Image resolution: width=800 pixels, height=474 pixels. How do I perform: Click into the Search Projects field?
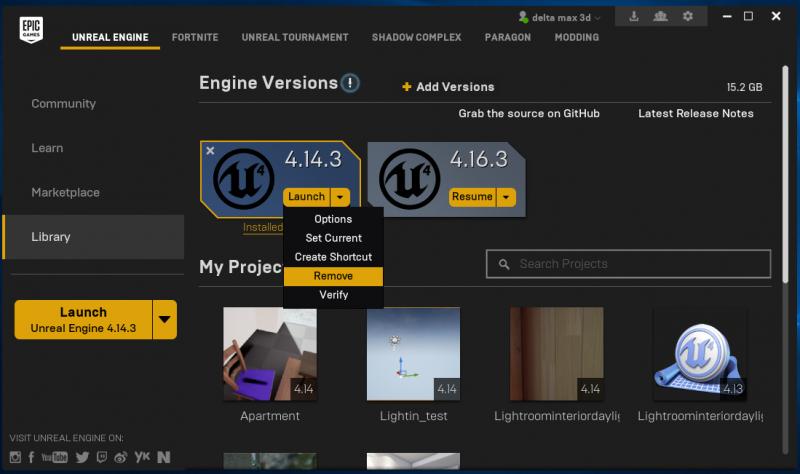click(629, 264)
